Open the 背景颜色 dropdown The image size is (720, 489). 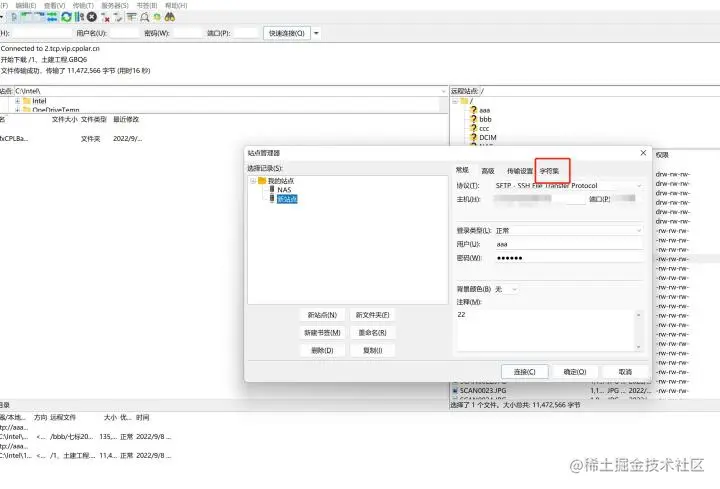coord(514,289)
